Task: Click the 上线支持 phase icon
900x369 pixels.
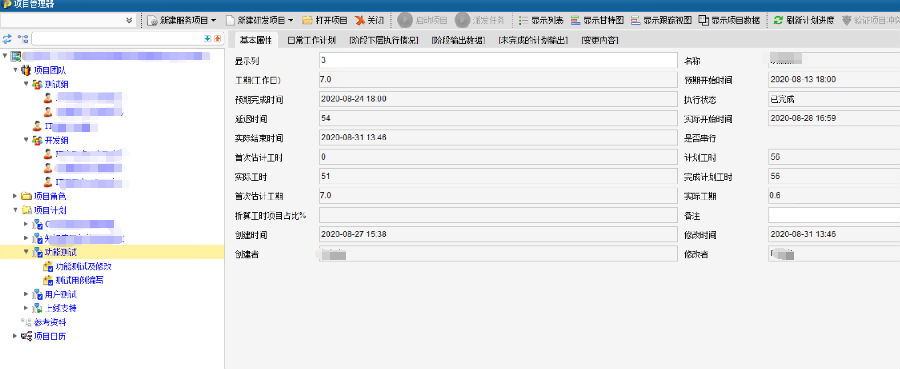Action: [37, 308]
